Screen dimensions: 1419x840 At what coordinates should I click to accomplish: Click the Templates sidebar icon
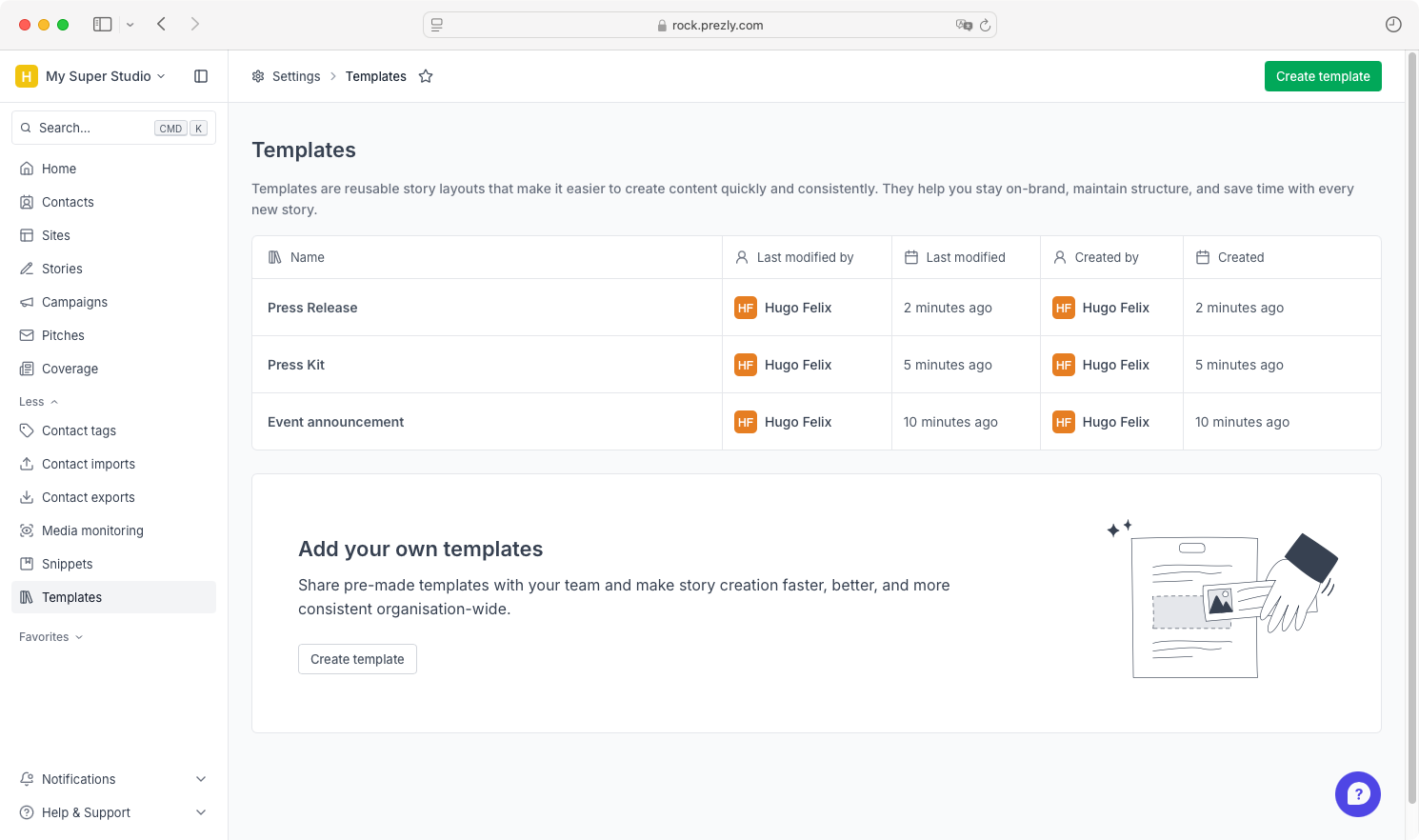pos(27,597)
